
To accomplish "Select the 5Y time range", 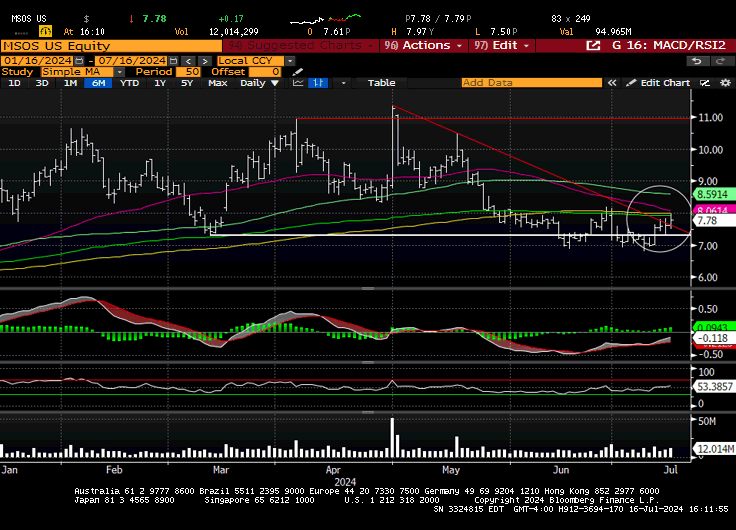I will [187, 83].
